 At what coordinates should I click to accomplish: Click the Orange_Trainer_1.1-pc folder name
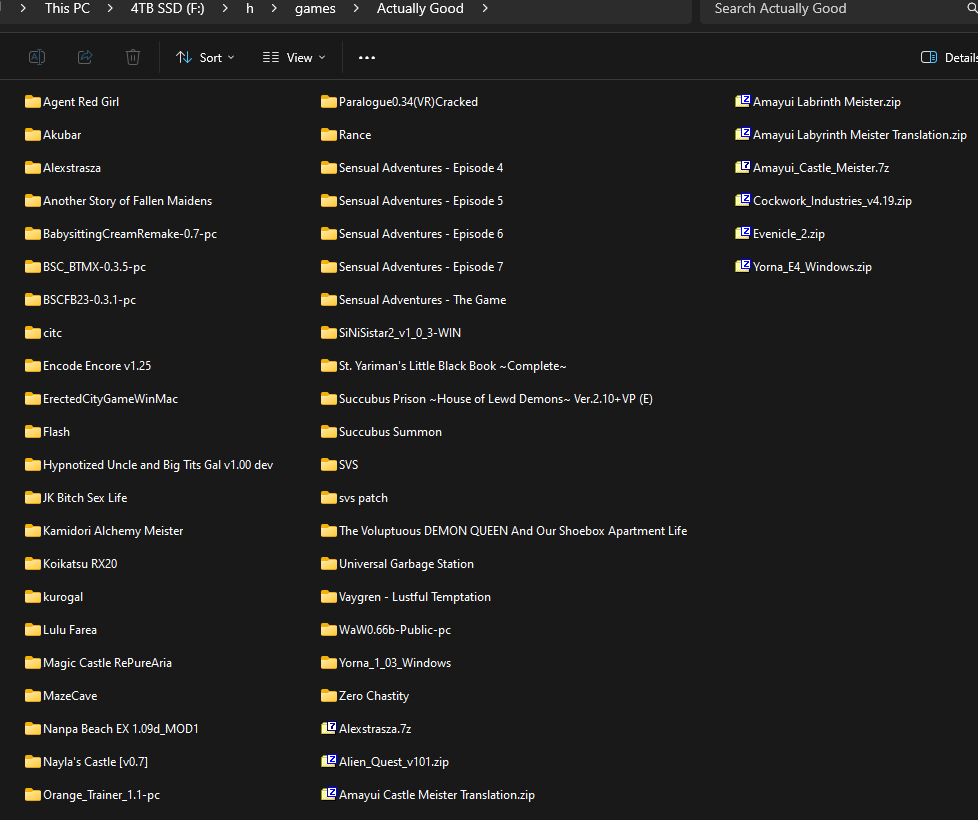102,795
